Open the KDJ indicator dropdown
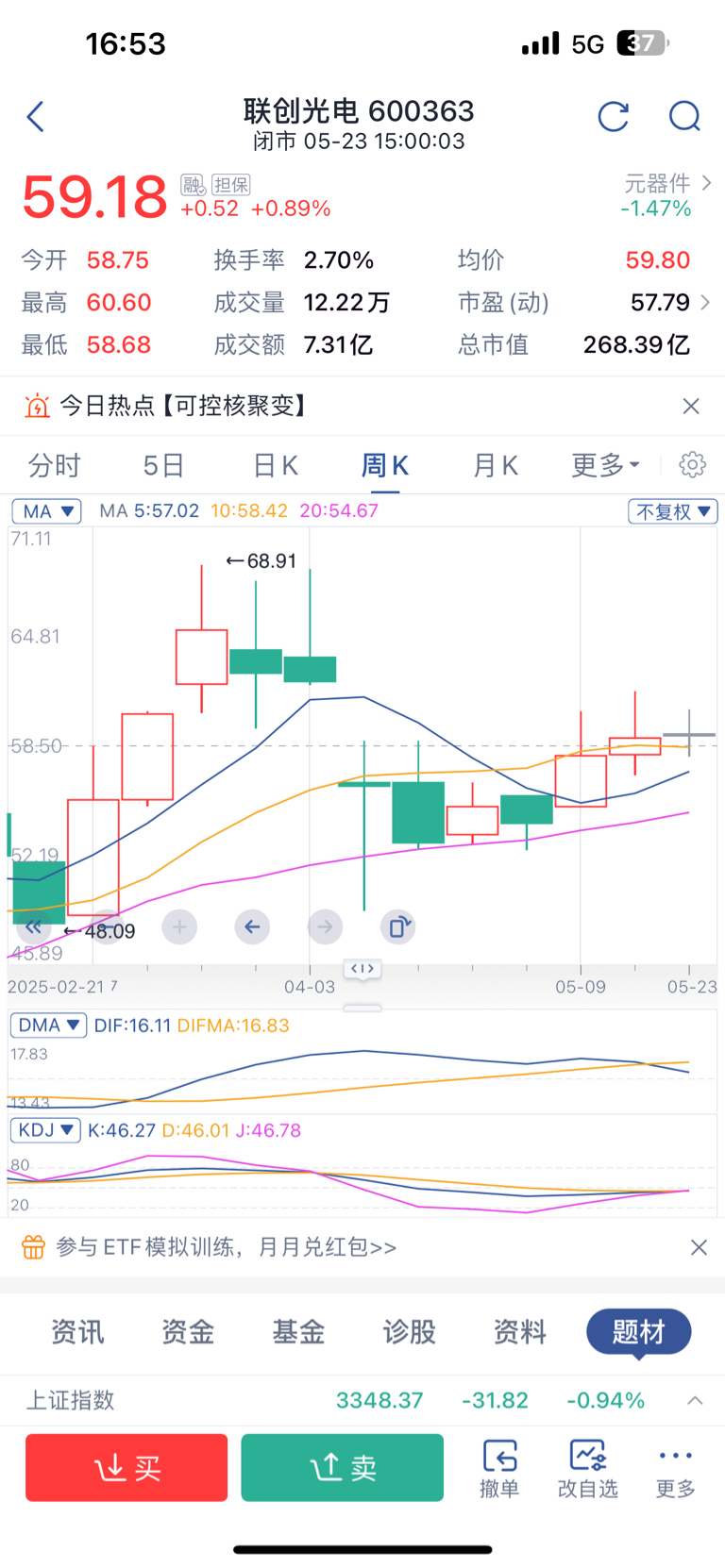725x1568 pixels. tap(45, 1129)
